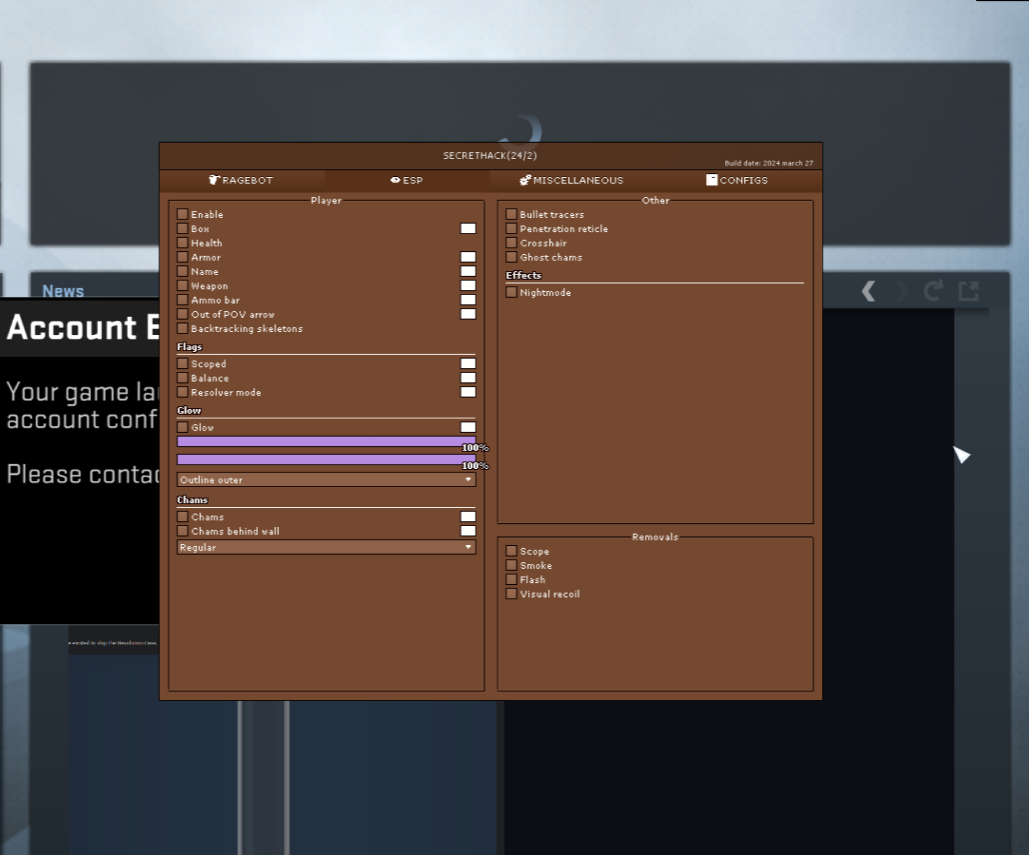Viewport: 1029px width, 855px height.
Task: Tick the Backtracking skeletons checkbox
Action: click(183, 329)
